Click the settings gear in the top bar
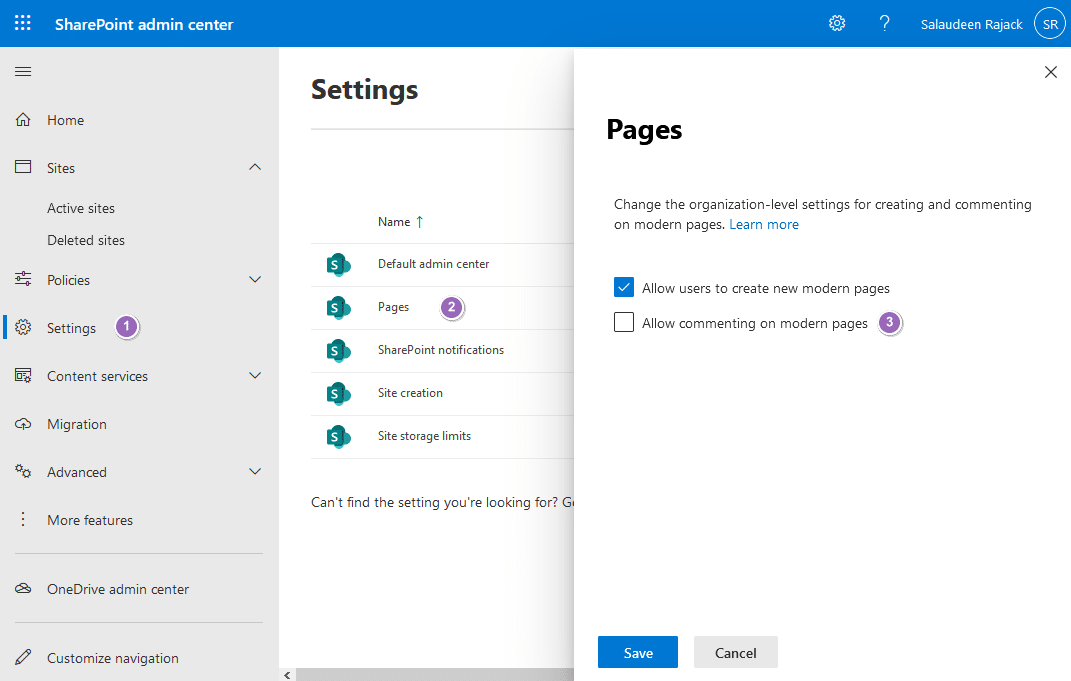The width and height of the screenshot is (1071, 681). tap(837, 22)
